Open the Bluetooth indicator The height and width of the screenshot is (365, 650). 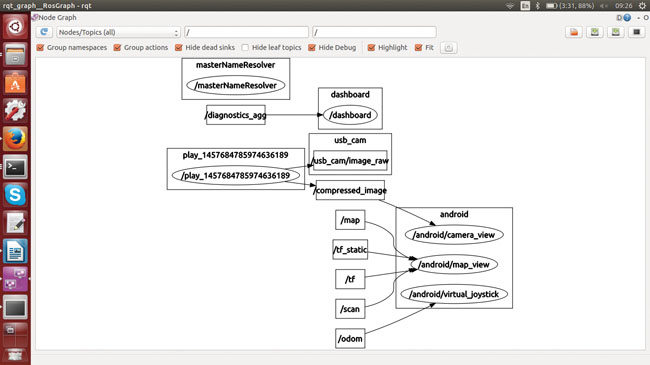tap(538, 5)
